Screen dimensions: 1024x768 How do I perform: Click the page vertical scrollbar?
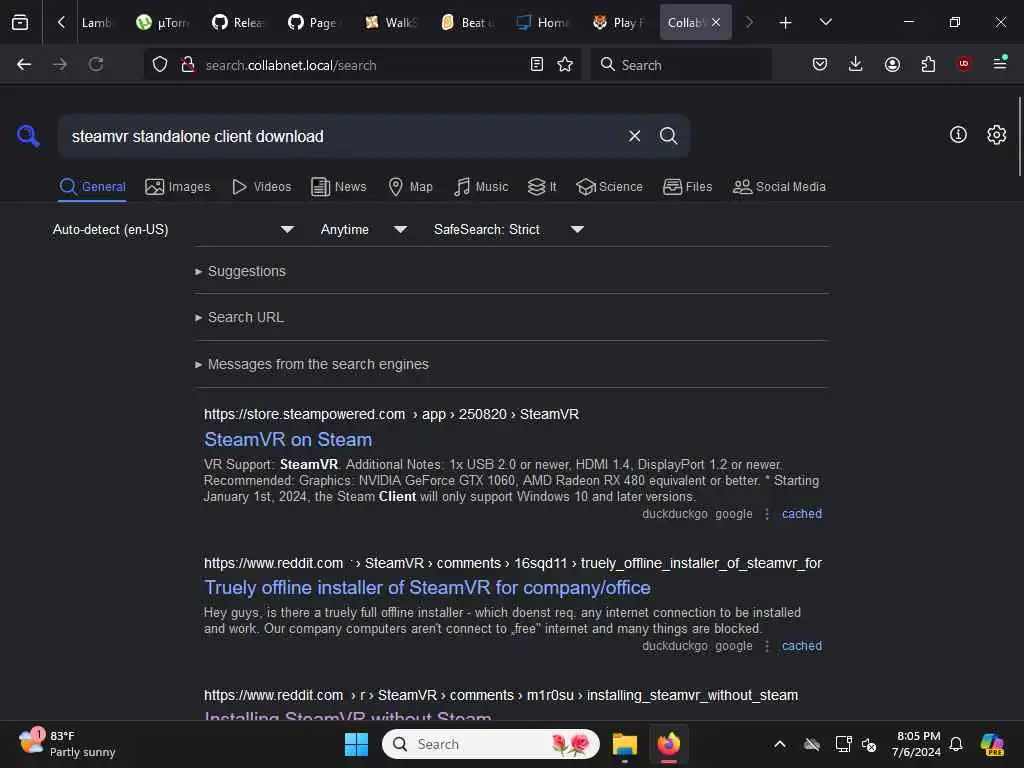click(1019, 137)
